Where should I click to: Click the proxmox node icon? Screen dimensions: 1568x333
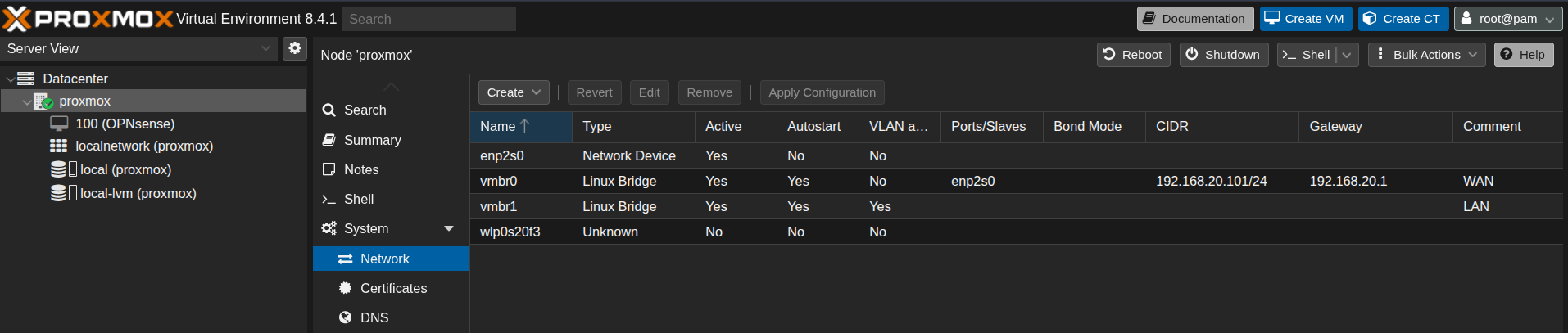coord(44,101)
